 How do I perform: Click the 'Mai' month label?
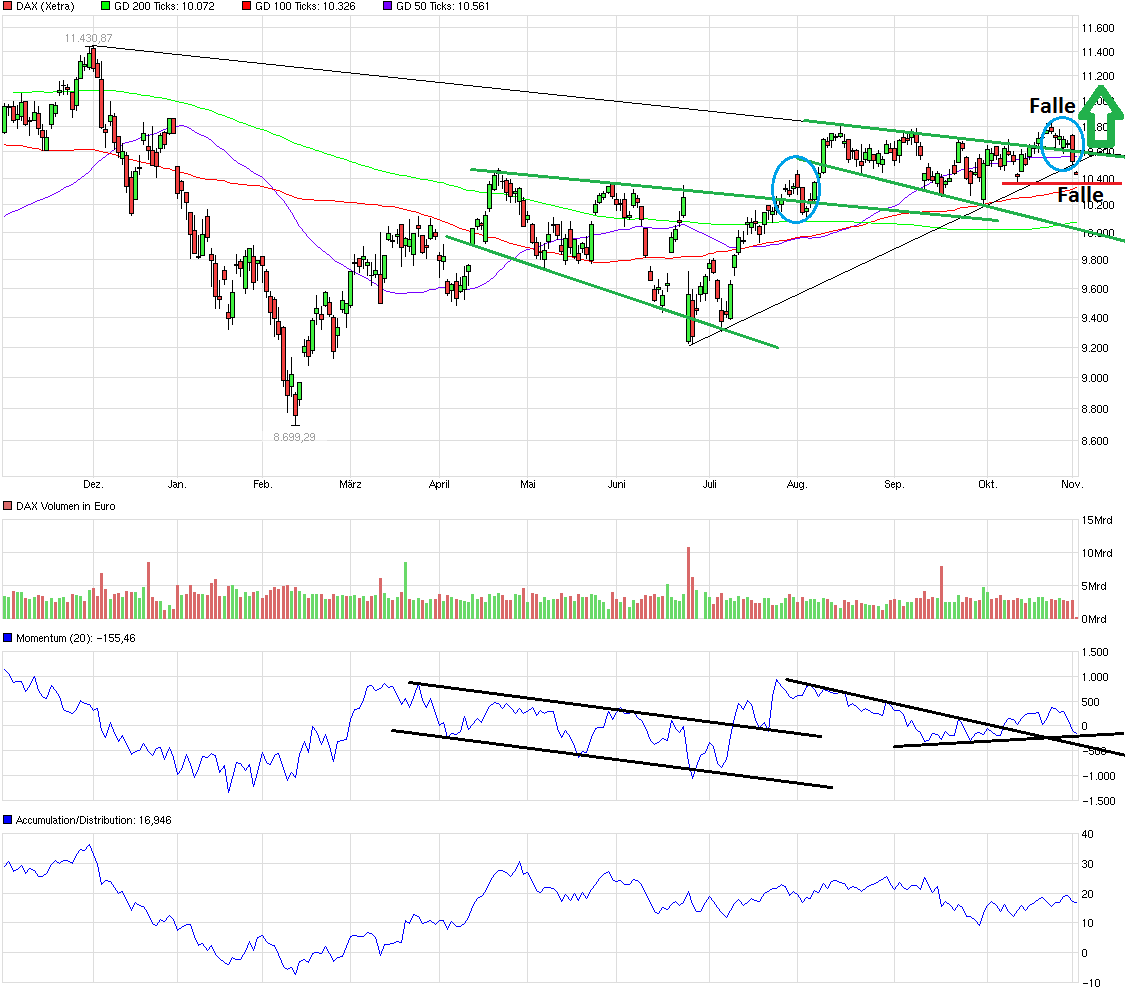(x=528, y=484)
